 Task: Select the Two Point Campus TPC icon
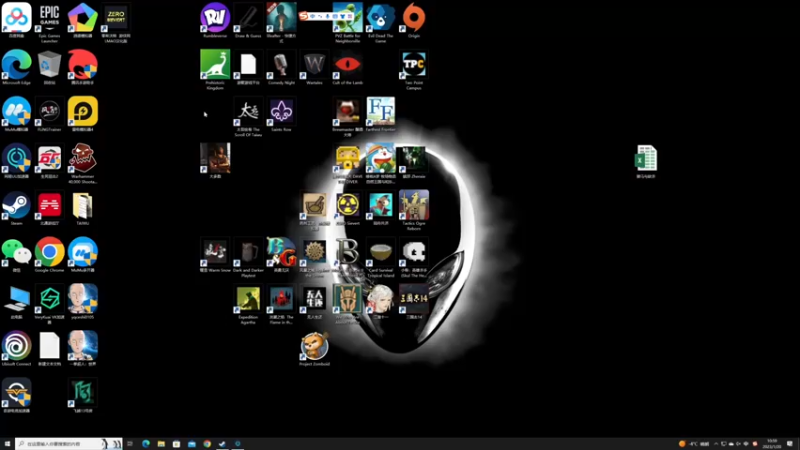coord(414,65)
